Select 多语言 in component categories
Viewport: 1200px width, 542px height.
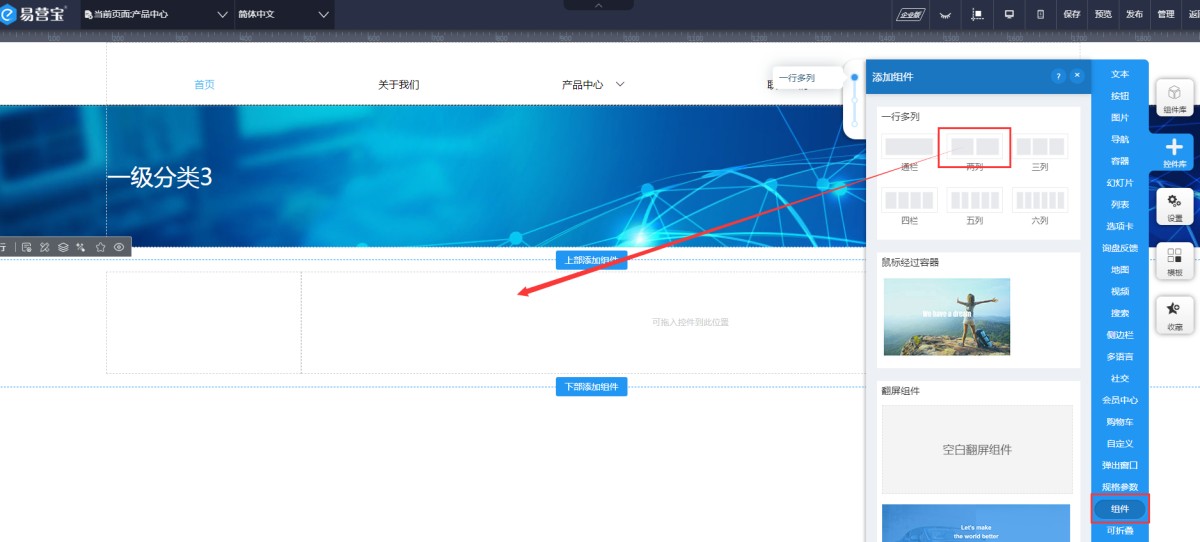1120,357
